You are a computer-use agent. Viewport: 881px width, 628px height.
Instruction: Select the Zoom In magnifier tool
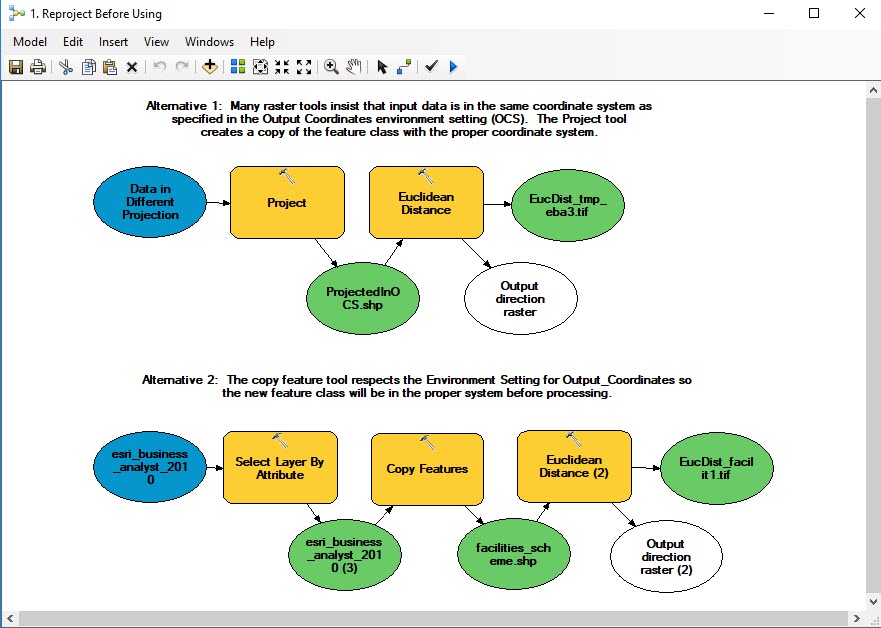[331, 67]
